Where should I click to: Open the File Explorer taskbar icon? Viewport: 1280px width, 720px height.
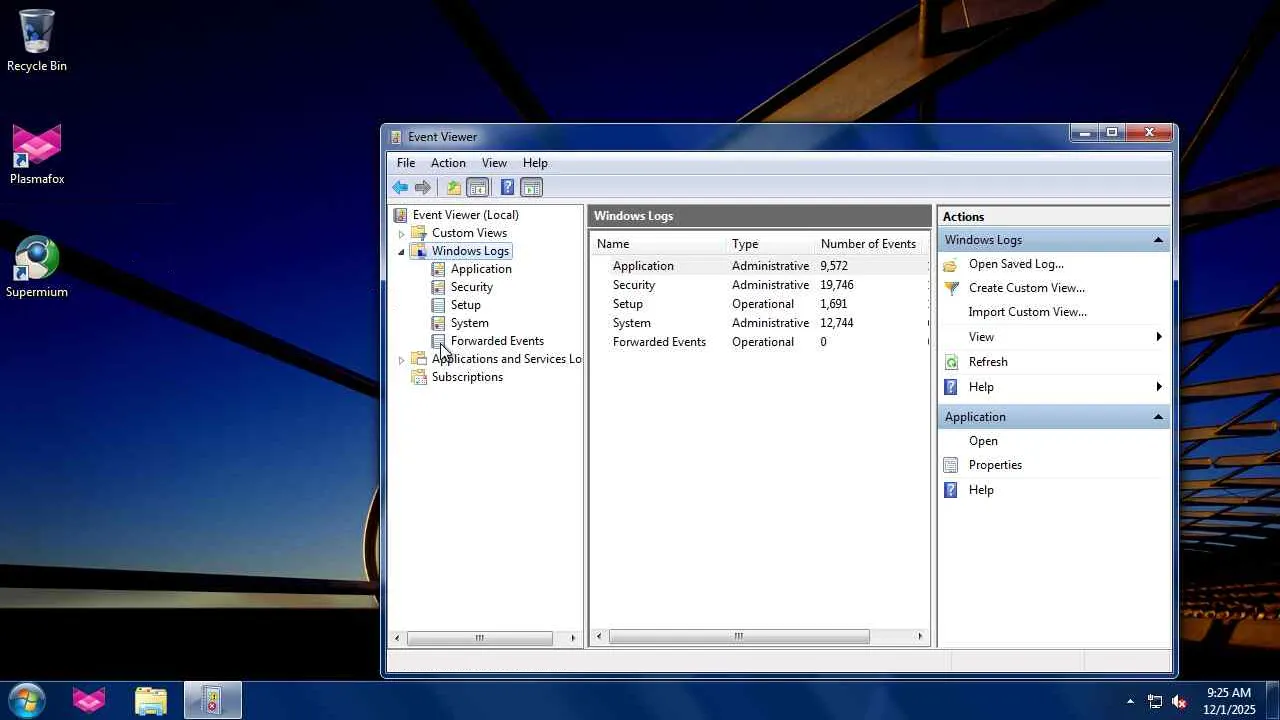point(151,700)
